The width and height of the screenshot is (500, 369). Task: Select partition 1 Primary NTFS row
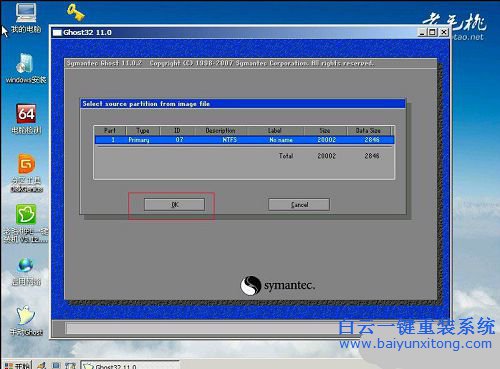[244, 140]
